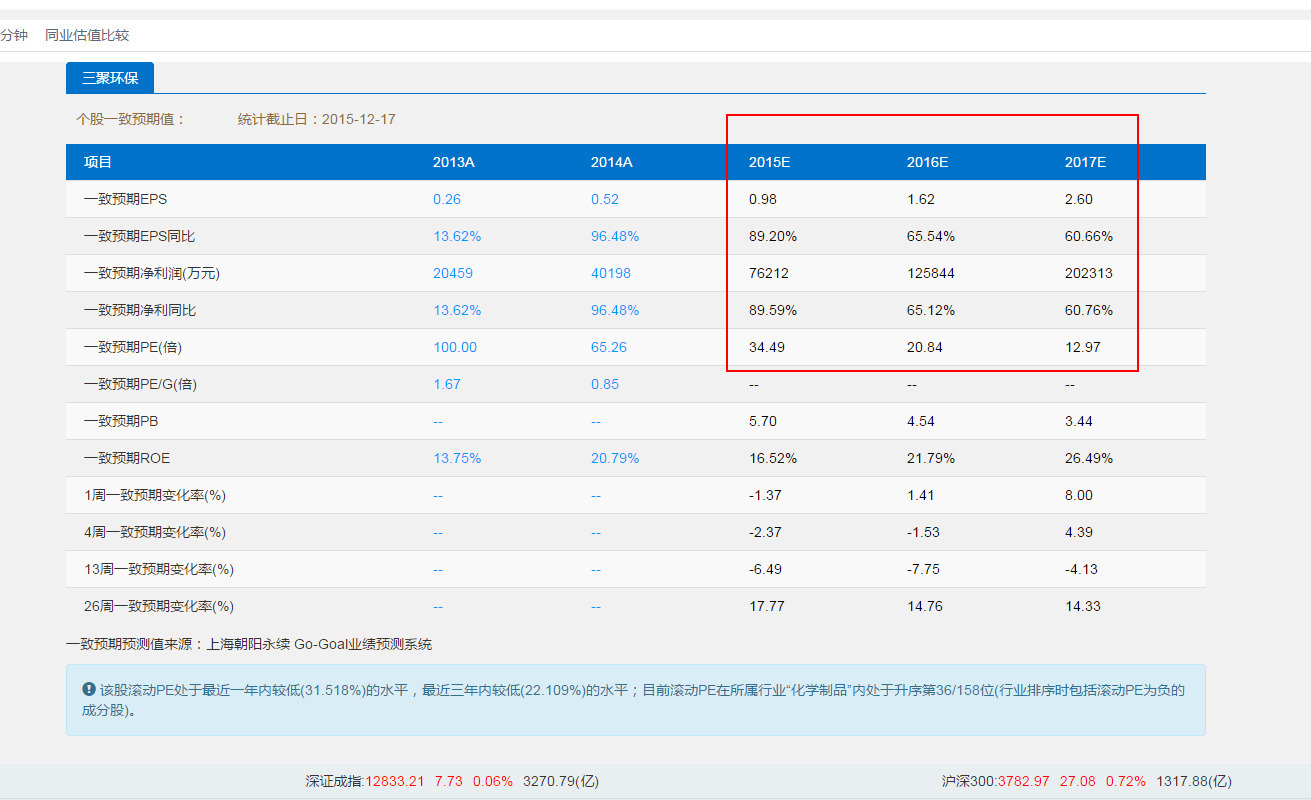Viewport: 1311px width, 800px height.
Task: Click the 2013A EPS value 0.26
Action: (447, 199)
